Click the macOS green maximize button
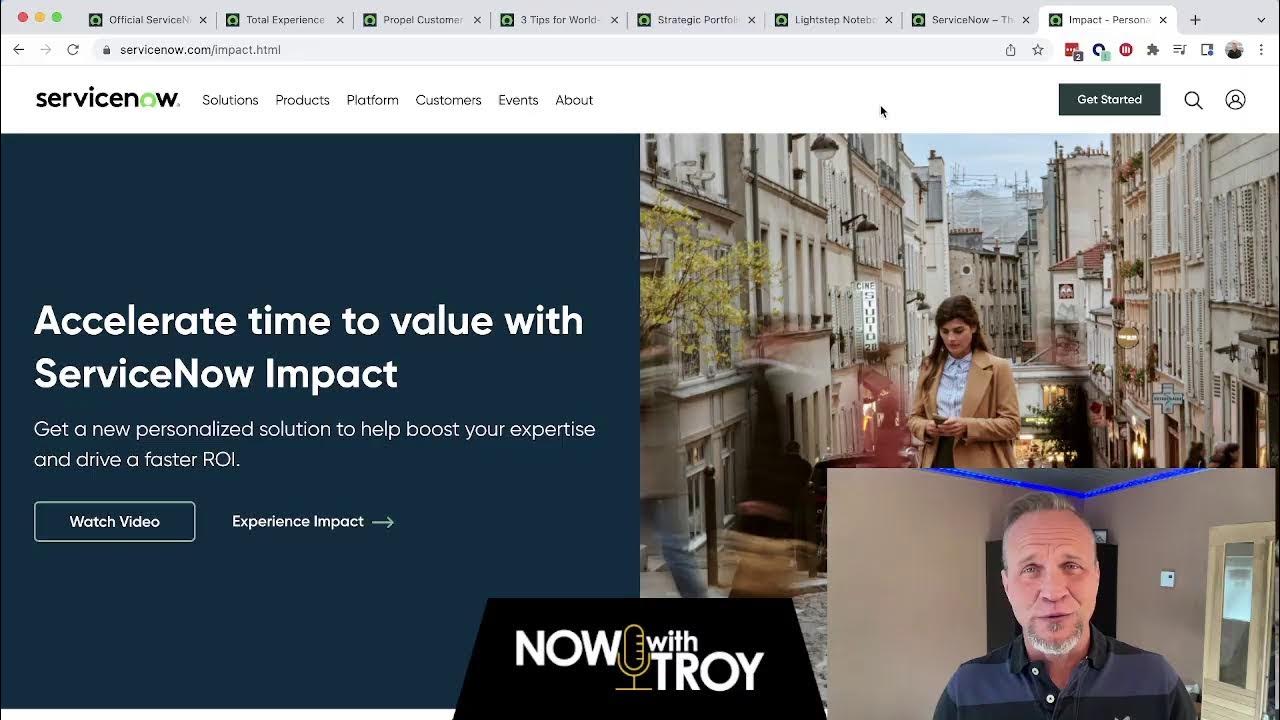Screen dimensions: 1280x720 pos(57,17)
